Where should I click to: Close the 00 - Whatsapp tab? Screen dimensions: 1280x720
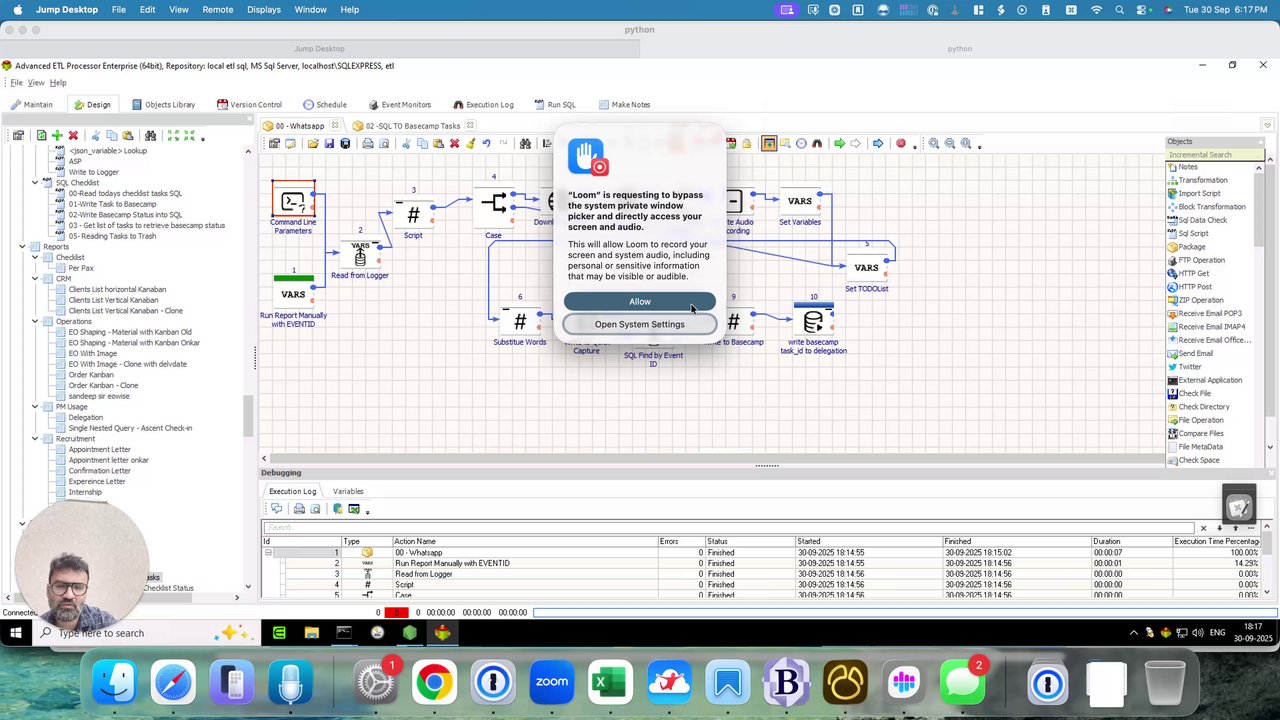tap(335, 126)
